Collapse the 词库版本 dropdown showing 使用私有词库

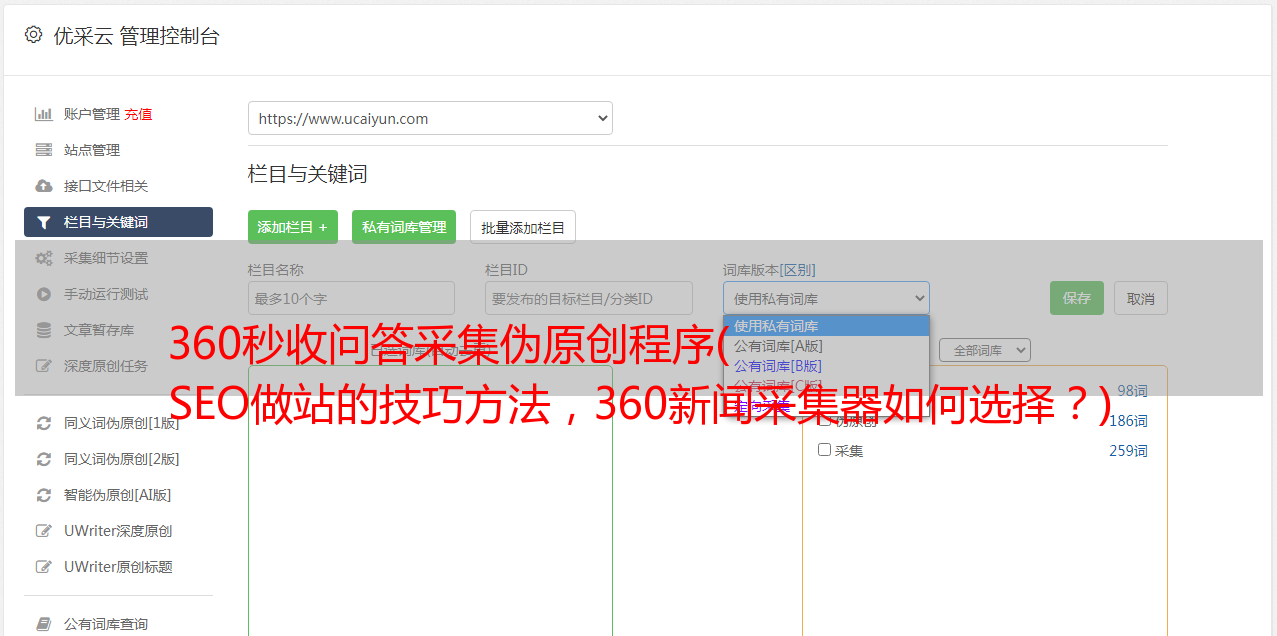[826, 298]
